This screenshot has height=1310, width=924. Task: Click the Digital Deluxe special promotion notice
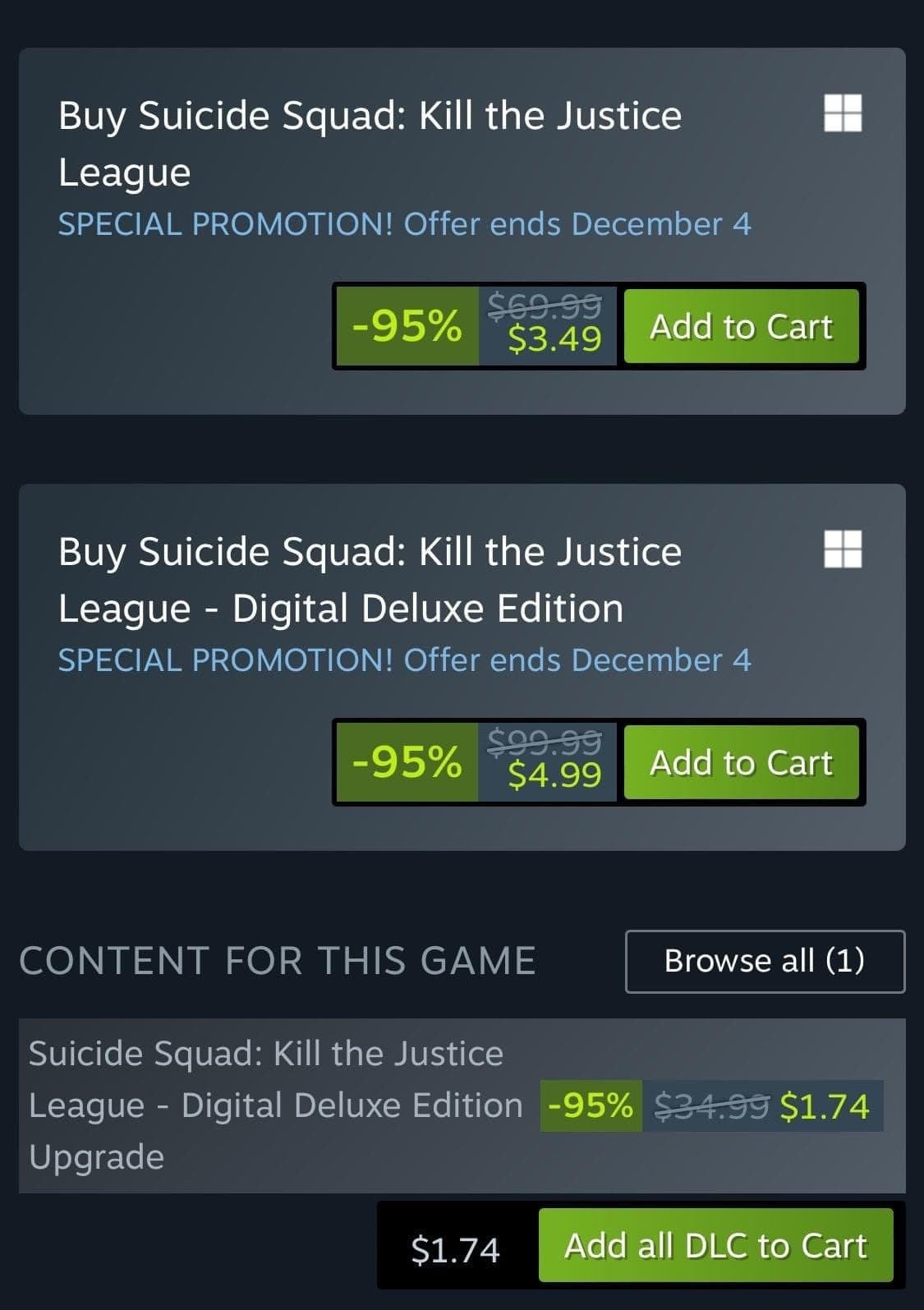[x=404, y=660]
